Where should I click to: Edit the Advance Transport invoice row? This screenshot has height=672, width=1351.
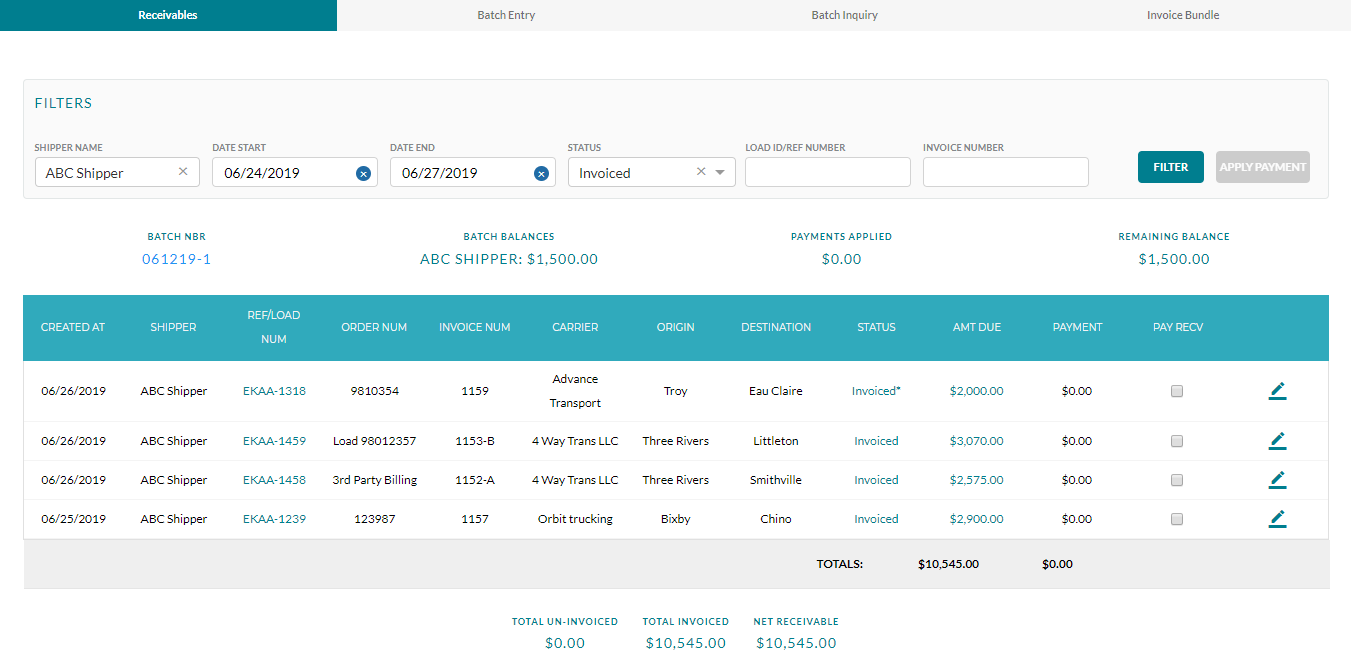coord(1277,391)
